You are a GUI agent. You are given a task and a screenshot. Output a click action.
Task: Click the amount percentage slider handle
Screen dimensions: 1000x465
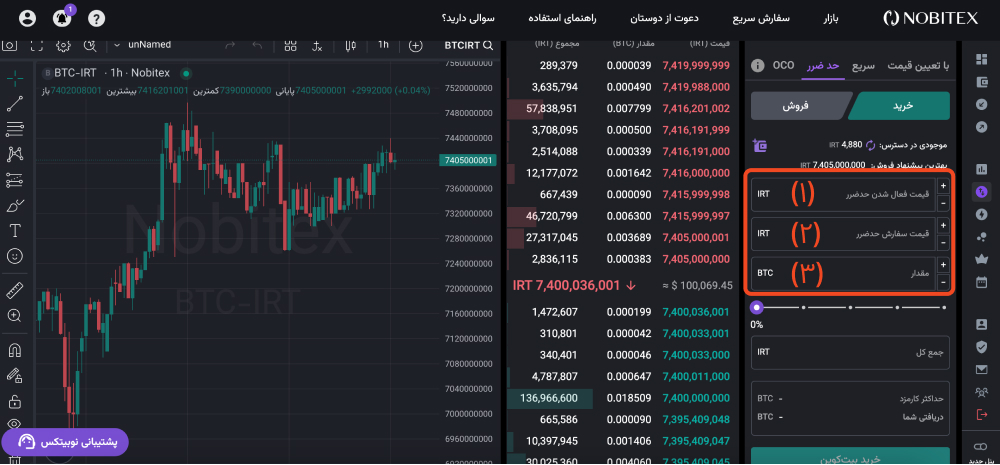point(757,307)
